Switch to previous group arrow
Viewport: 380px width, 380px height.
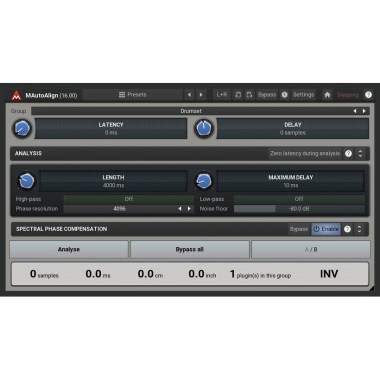click(x=355, y=111)
